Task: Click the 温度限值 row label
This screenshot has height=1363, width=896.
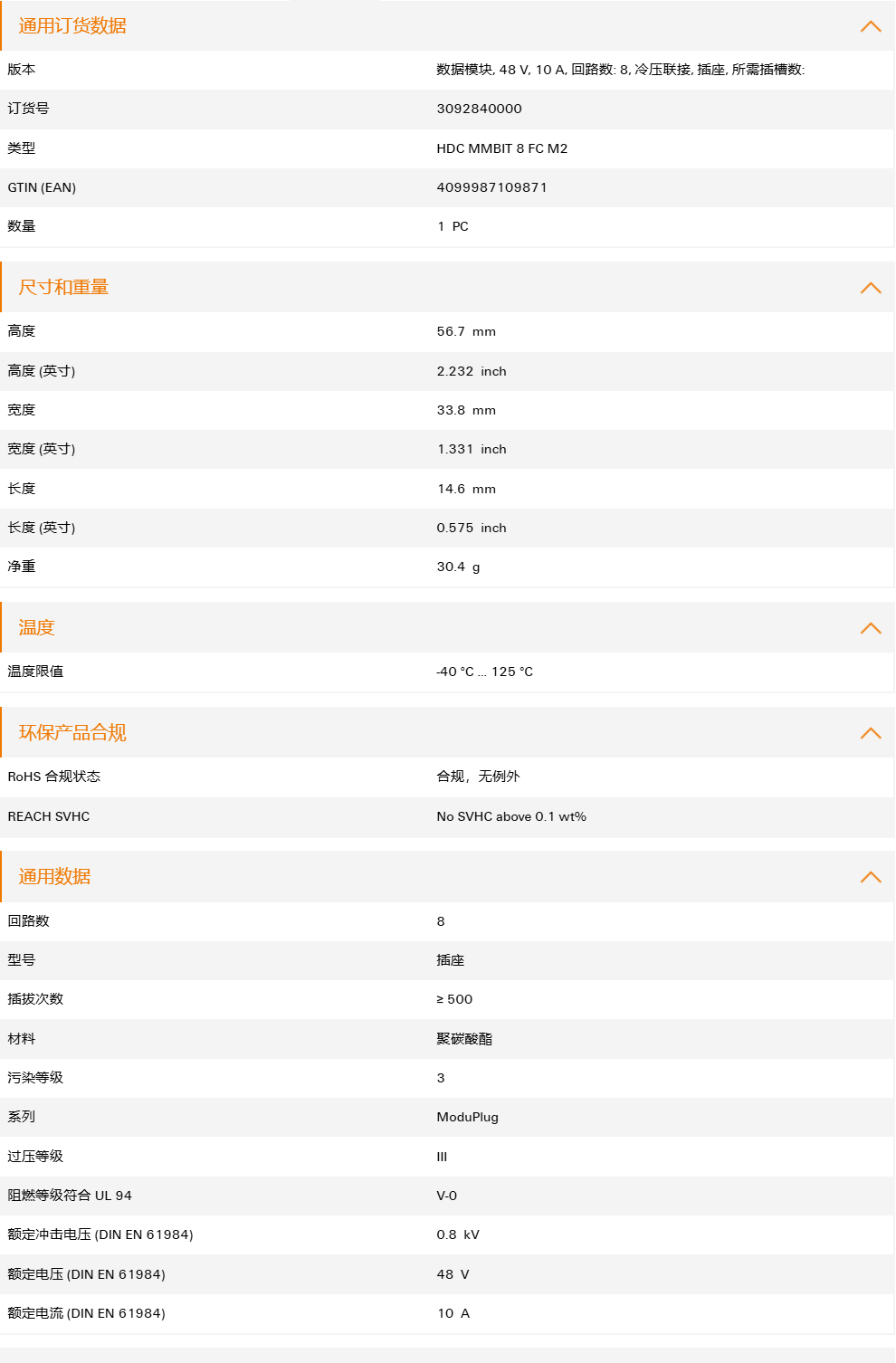Action: (35, 672)
